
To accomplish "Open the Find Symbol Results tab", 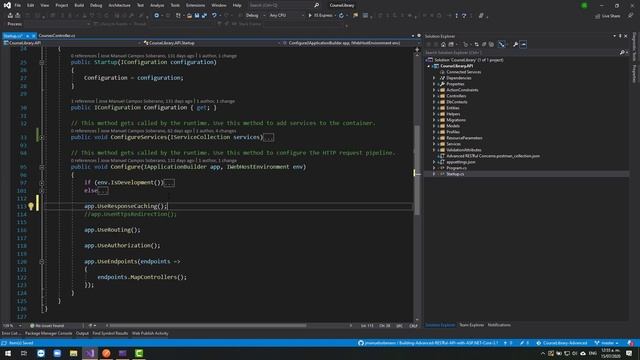I will (110, 333).
